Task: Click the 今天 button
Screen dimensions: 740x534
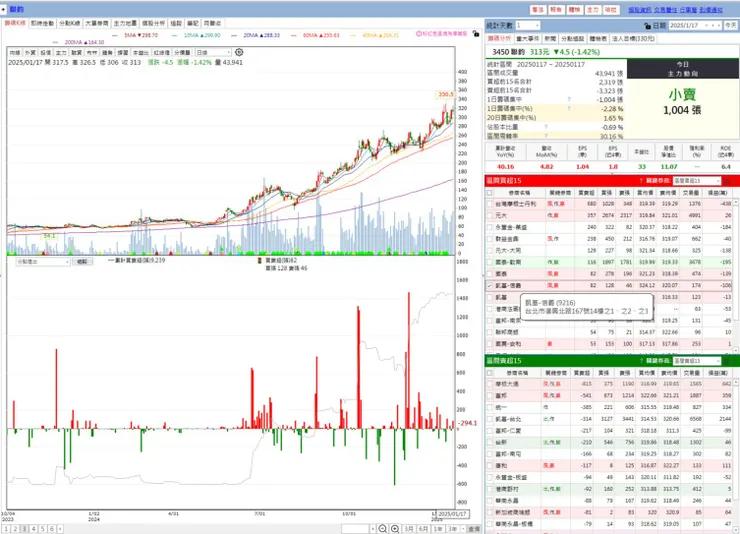Action: [731, 25]
